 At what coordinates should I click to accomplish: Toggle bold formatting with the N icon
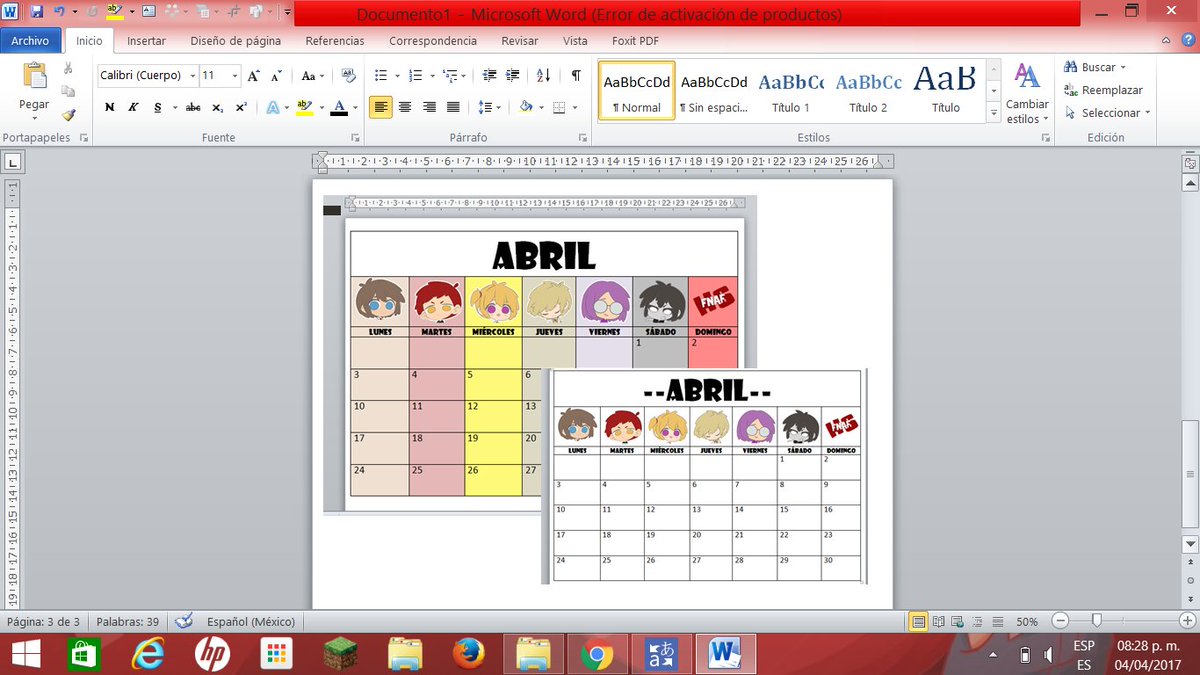click(109, 107)
